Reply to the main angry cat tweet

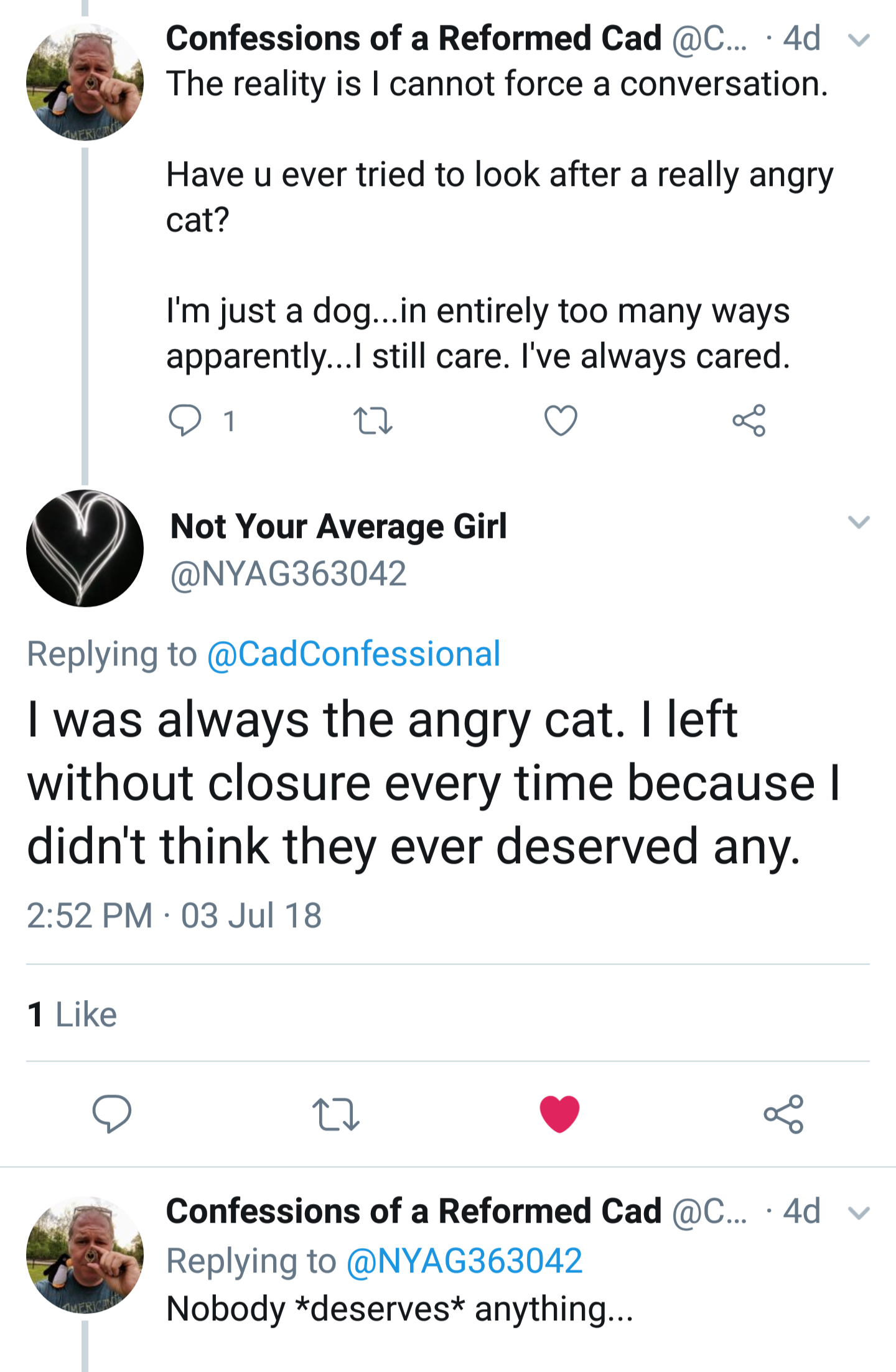[x=111, y=1113]
